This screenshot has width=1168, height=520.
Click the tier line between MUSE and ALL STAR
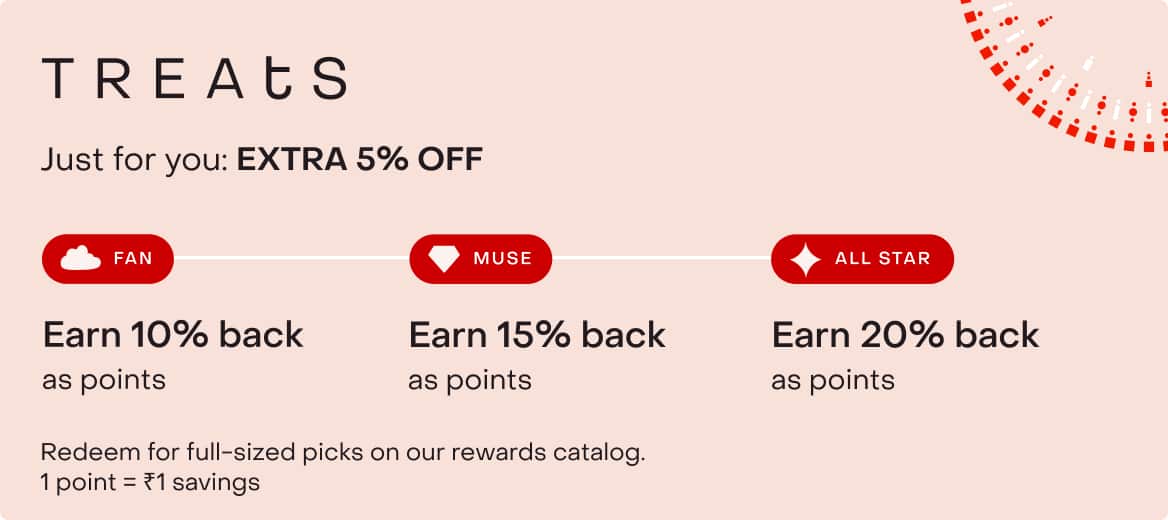coord(661,259)
